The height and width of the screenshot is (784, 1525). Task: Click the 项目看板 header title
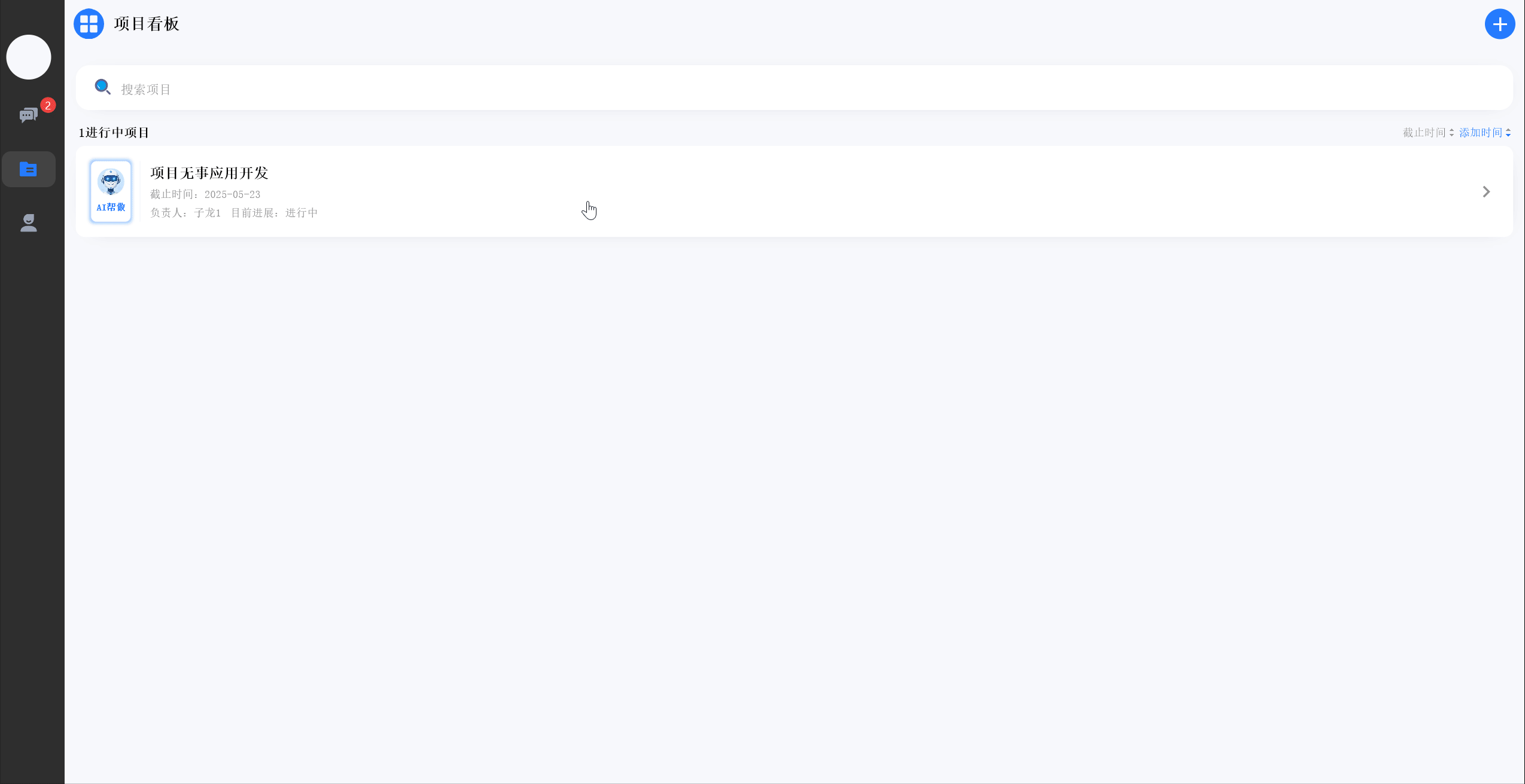(147, 24)
